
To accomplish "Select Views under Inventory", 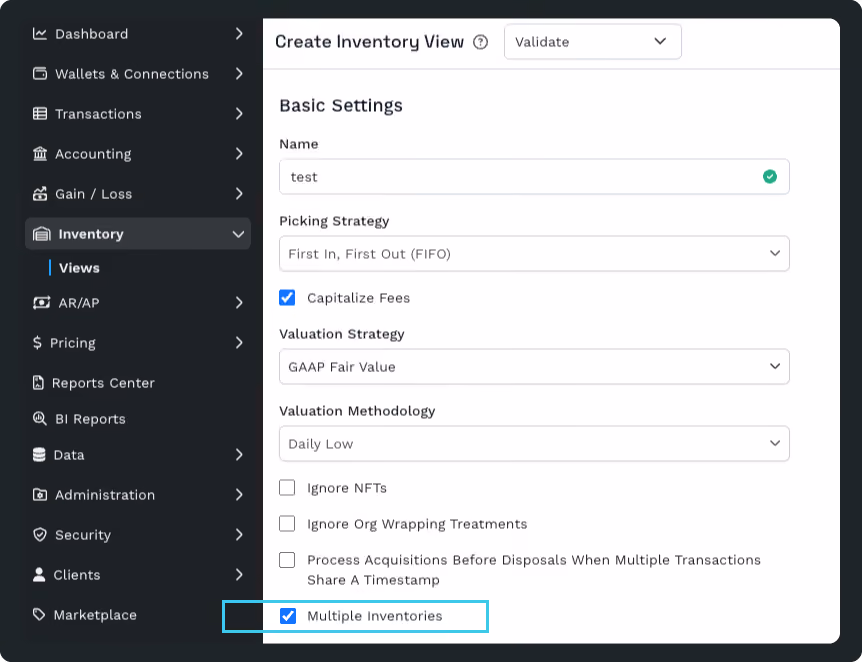I will point(79,268).
